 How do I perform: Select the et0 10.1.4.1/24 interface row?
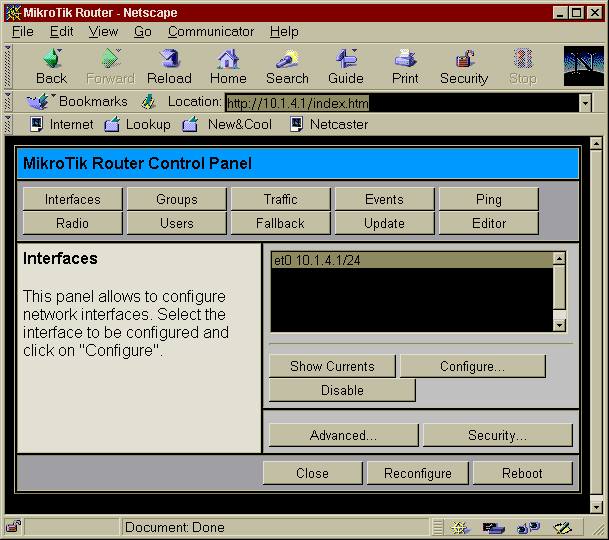(412, 260)
